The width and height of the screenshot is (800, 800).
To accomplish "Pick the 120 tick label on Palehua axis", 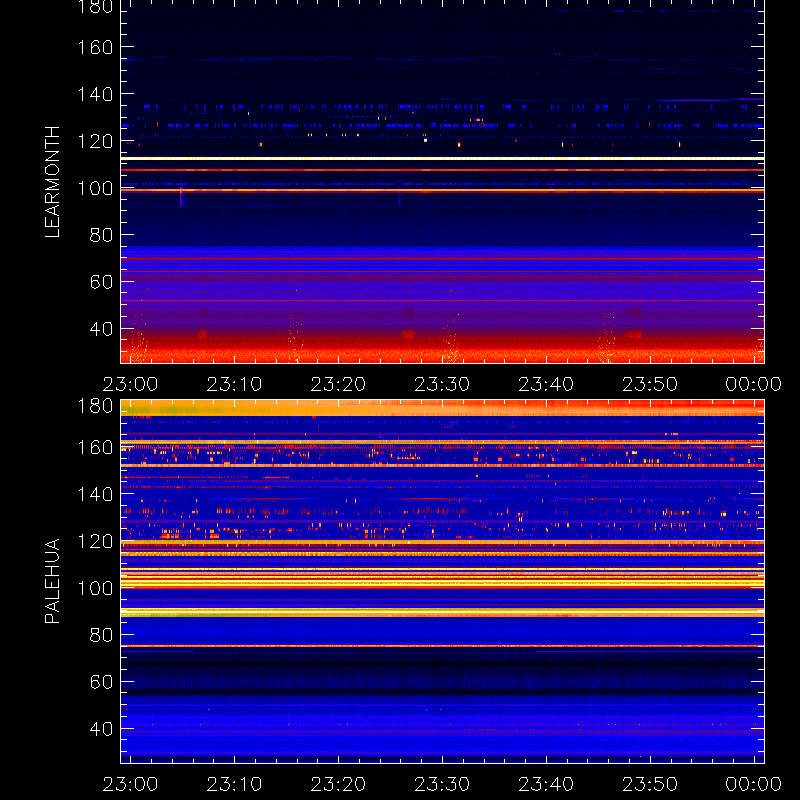I will pyautogui.click(x=95, y=541).
